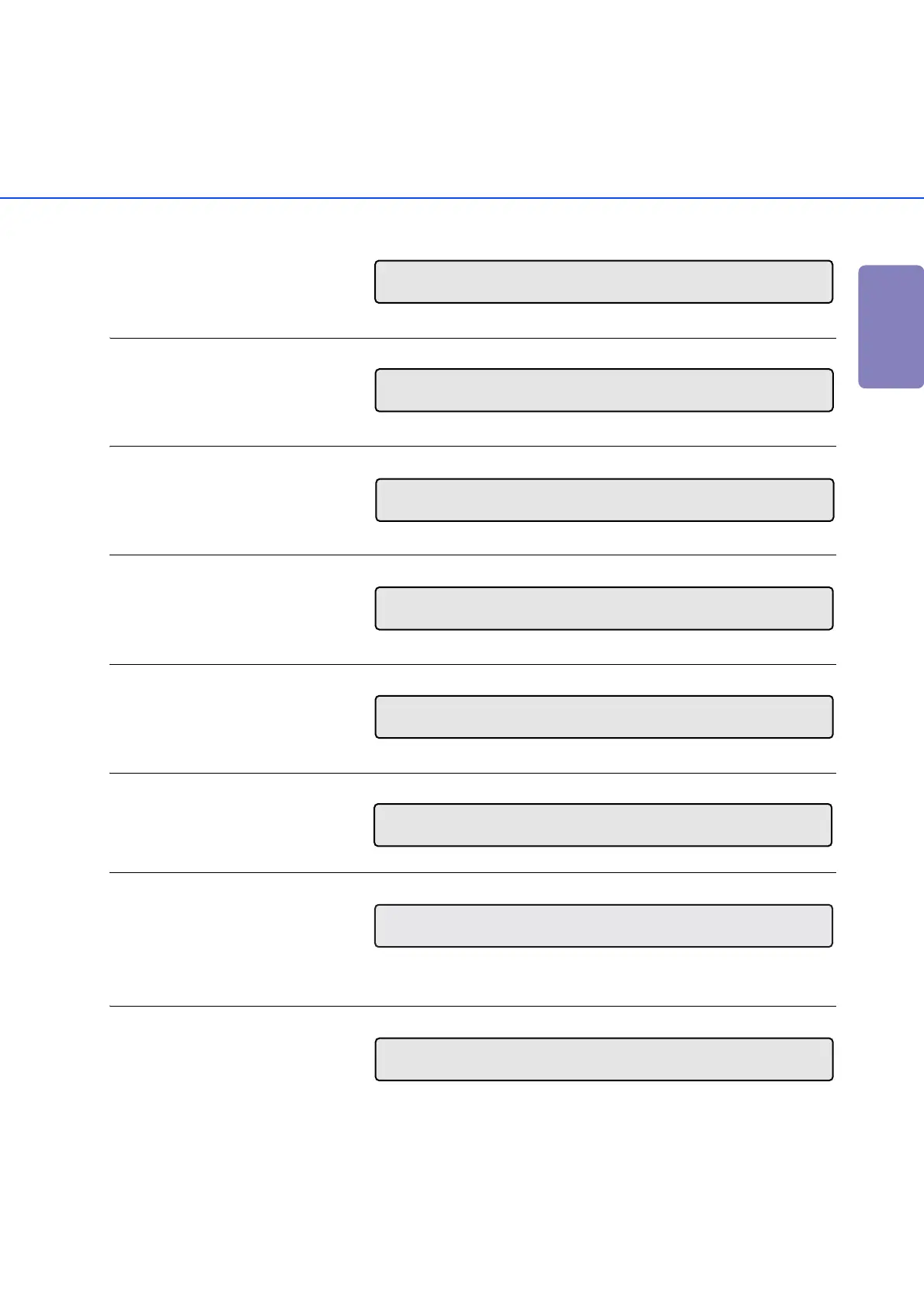Click the purple tab on the right edge
The width and height of the screenshot is (924, 1308).
click(891, 326)
